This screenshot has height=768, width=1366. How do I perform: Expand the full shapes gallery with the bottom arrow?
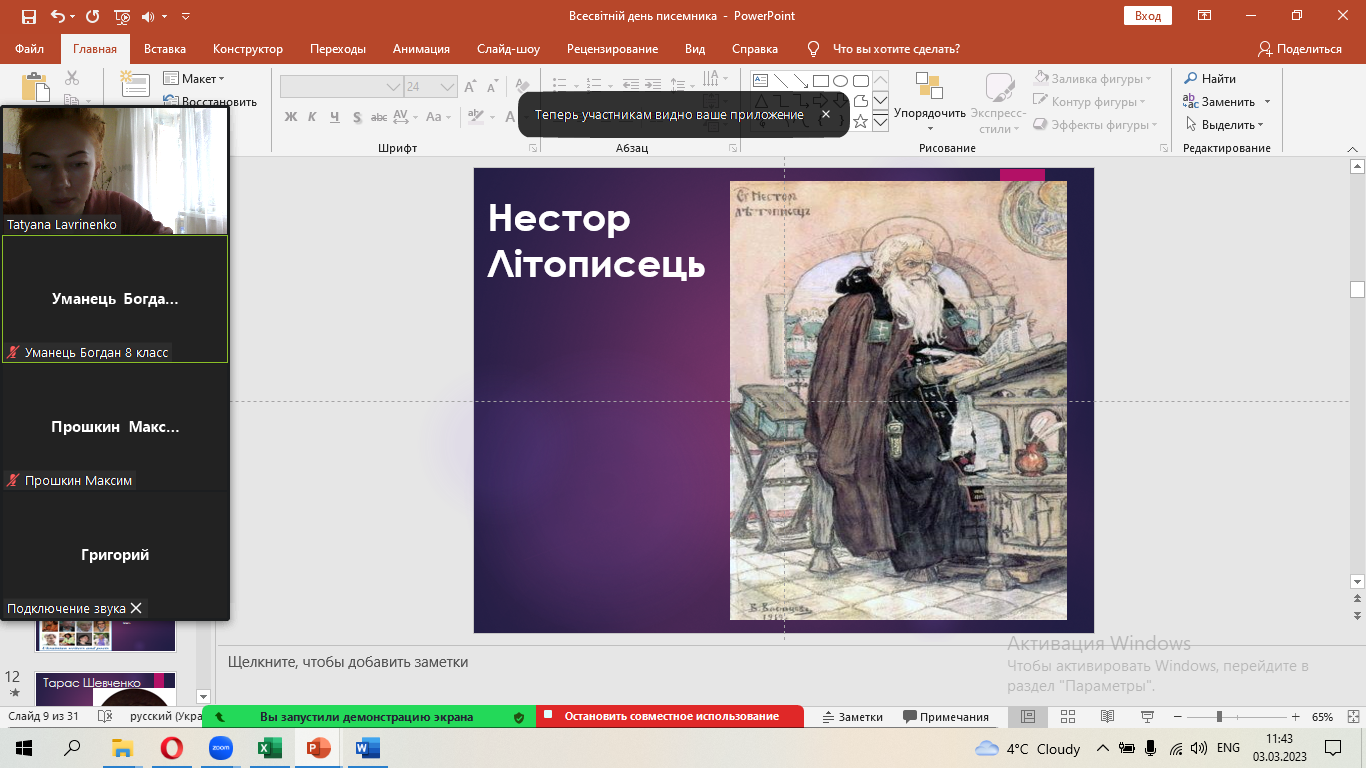[881, 122]
